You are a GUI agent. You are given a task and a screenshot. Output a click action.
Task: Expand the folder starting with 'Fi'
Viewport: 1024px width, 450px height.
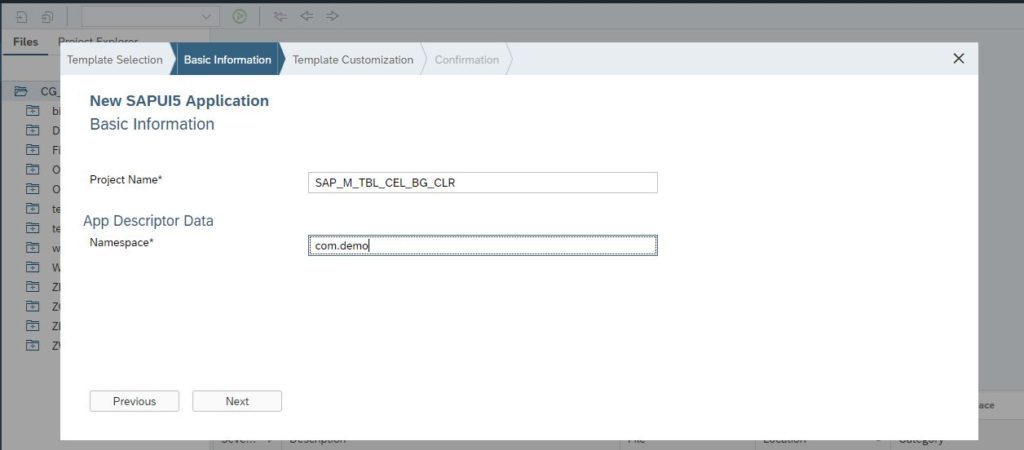coord(33,150)
